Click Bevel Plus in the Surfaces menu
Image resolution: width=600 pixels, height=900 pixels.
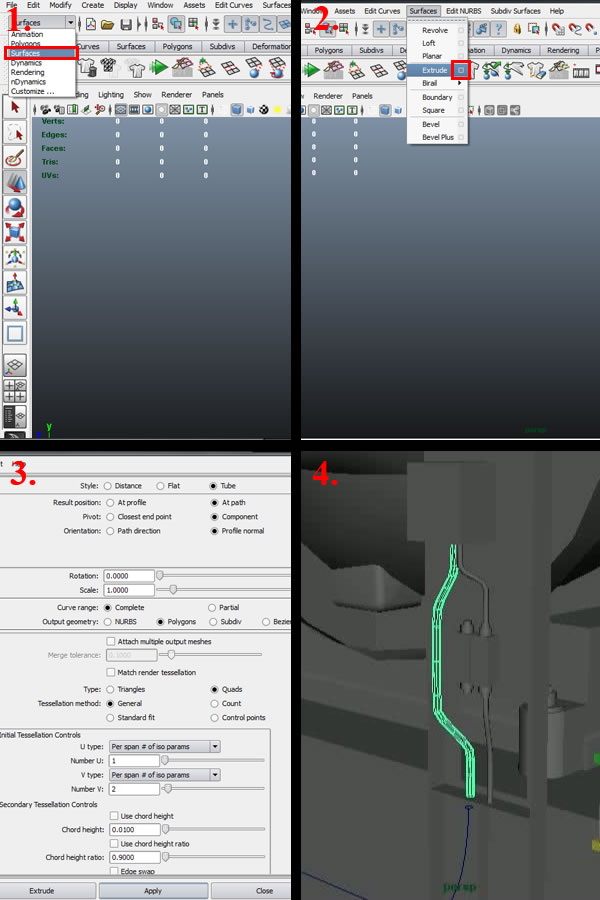pyautogui.click(x=438, y=138)
